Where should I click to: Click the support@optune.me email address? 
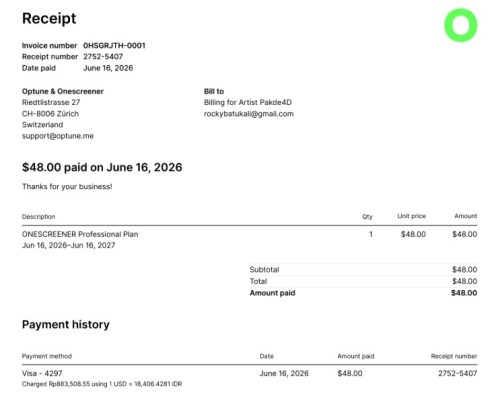(58, 136)
